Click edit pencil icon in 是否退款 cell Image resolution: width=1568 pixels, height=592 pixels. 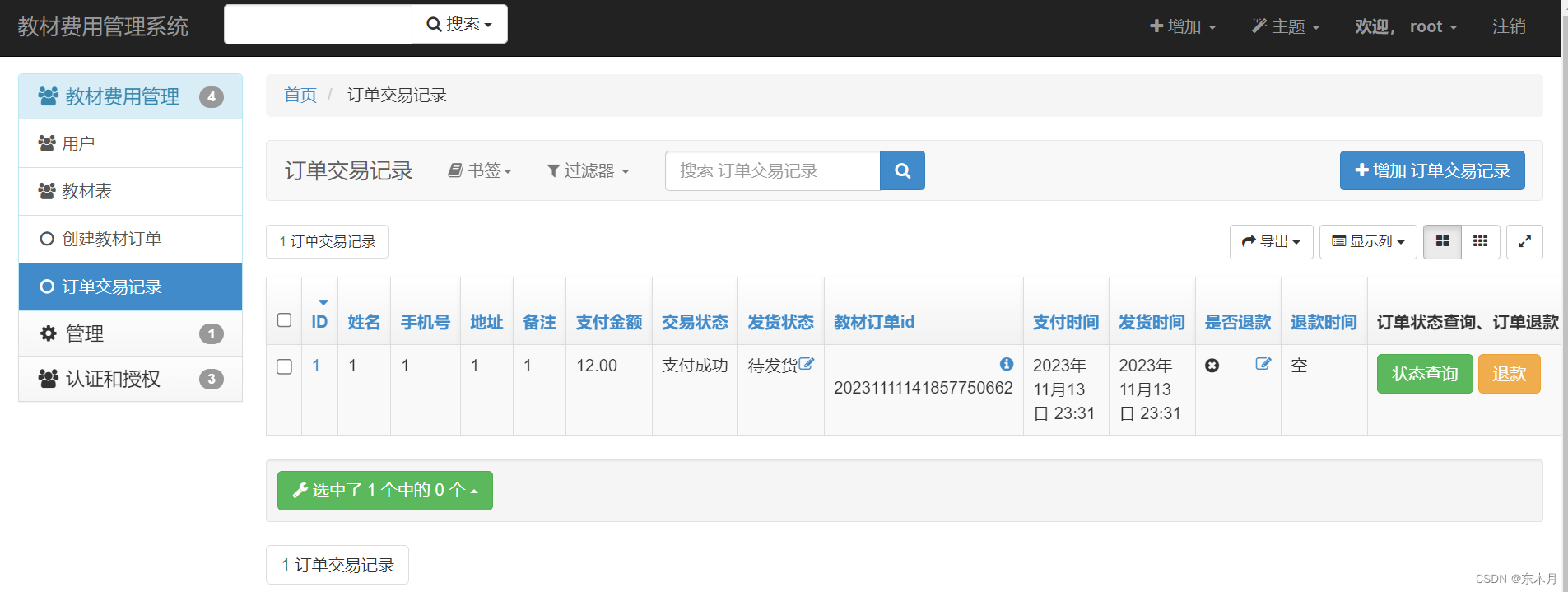tap(1263, 364)
